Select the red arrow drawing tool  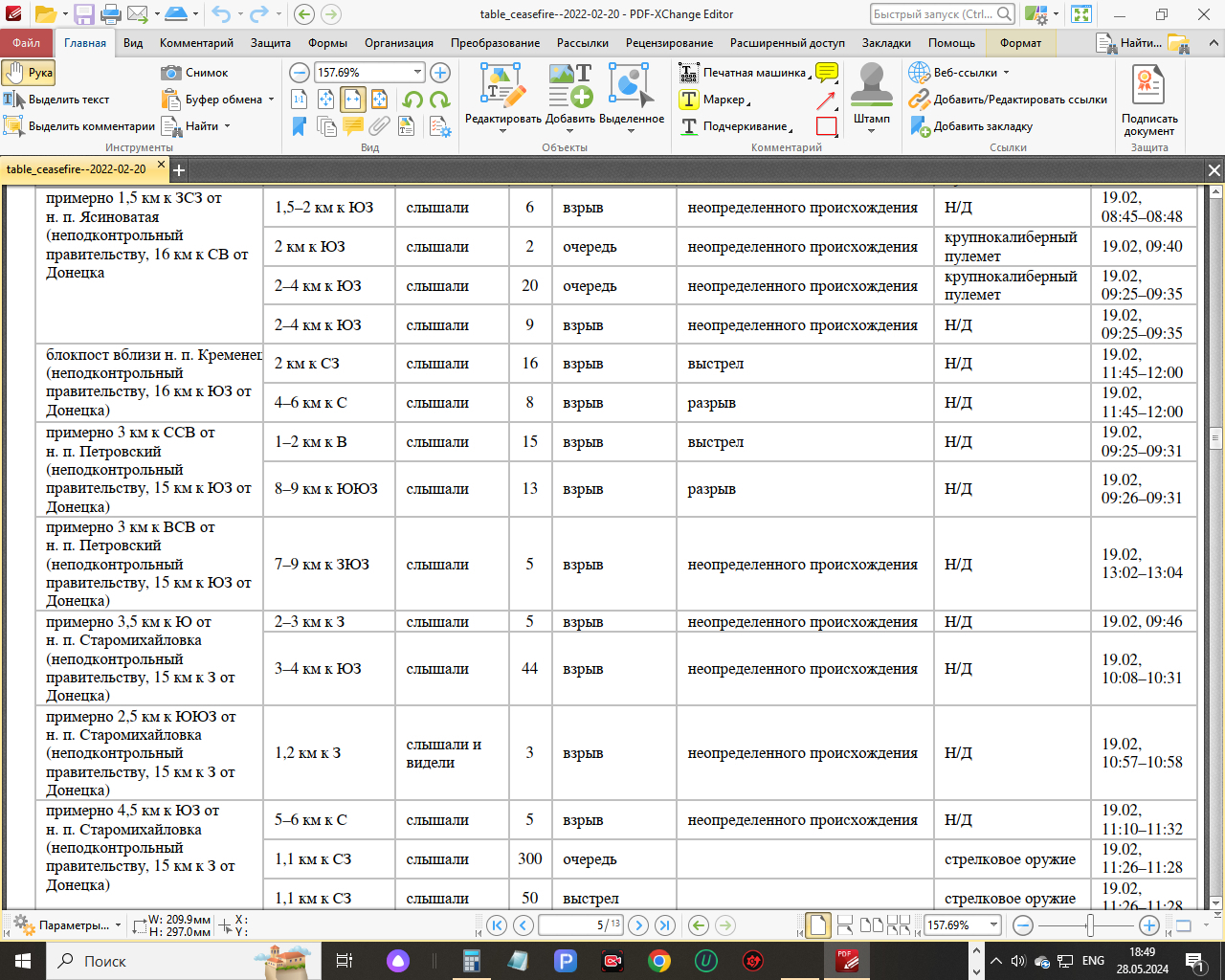pyautogui.click(x=827, y=100)
